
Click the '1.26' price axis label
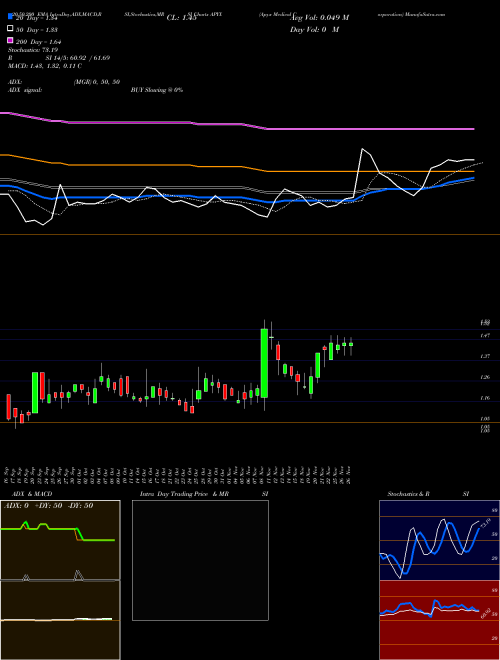point(485,377)
